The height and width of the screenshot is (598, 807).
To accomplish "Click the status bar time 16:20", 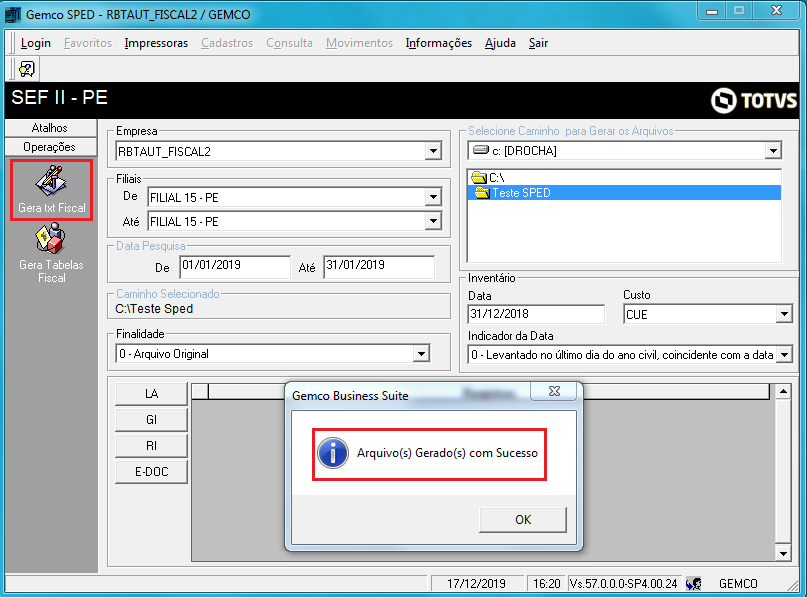I will click(x=546, y=584).
